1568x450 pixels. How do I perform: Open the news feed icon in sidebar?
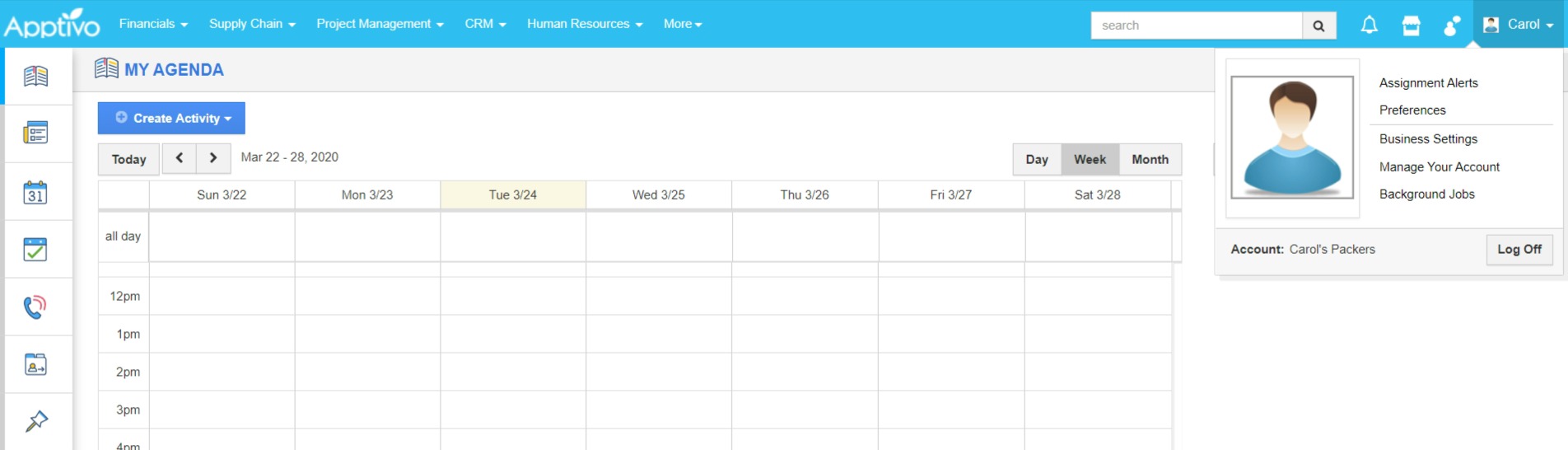pos(35,133)
